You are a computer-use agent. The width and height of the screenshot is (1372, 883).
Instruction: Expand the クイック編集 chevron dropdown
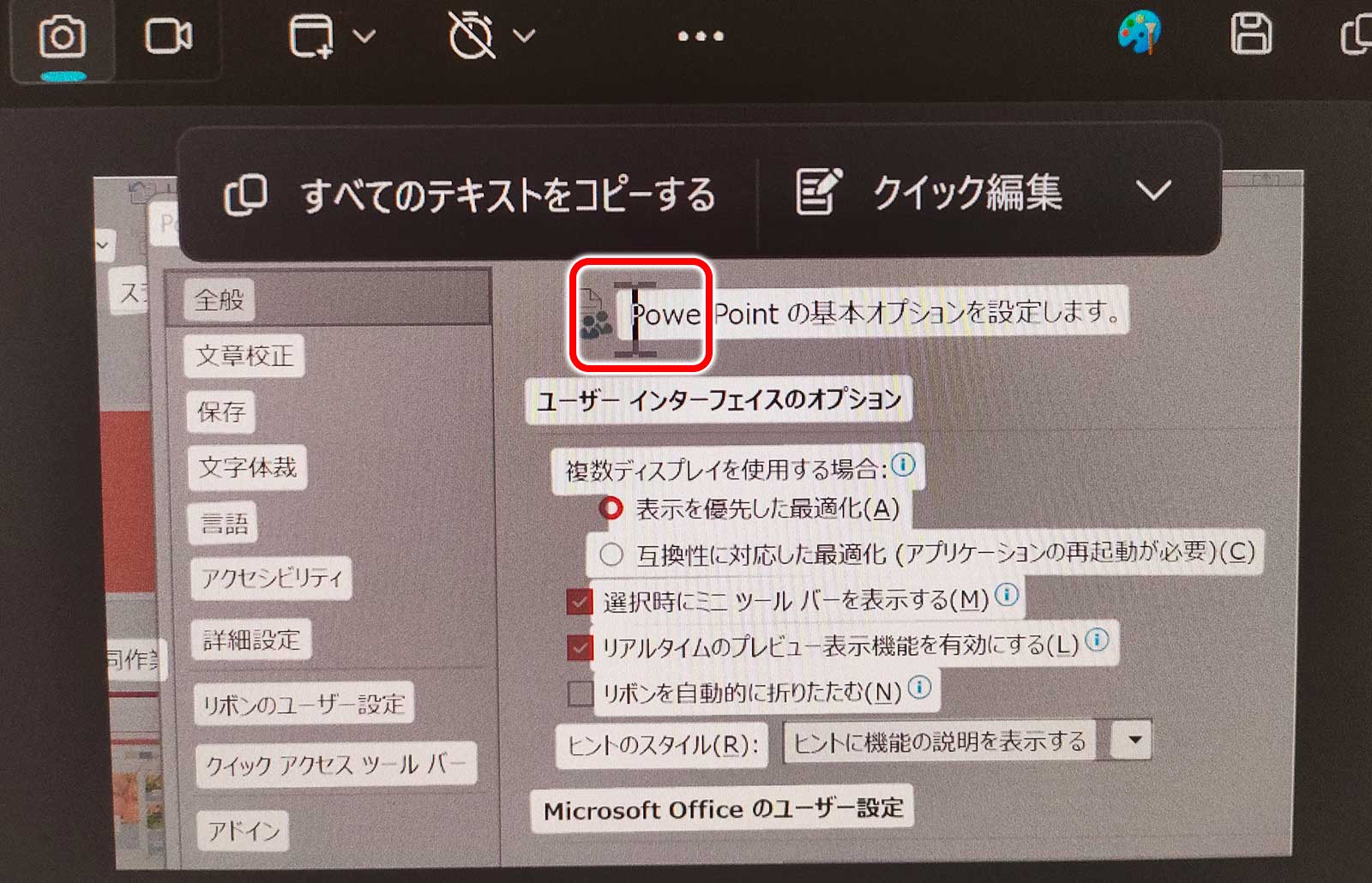pos(1153,190)
